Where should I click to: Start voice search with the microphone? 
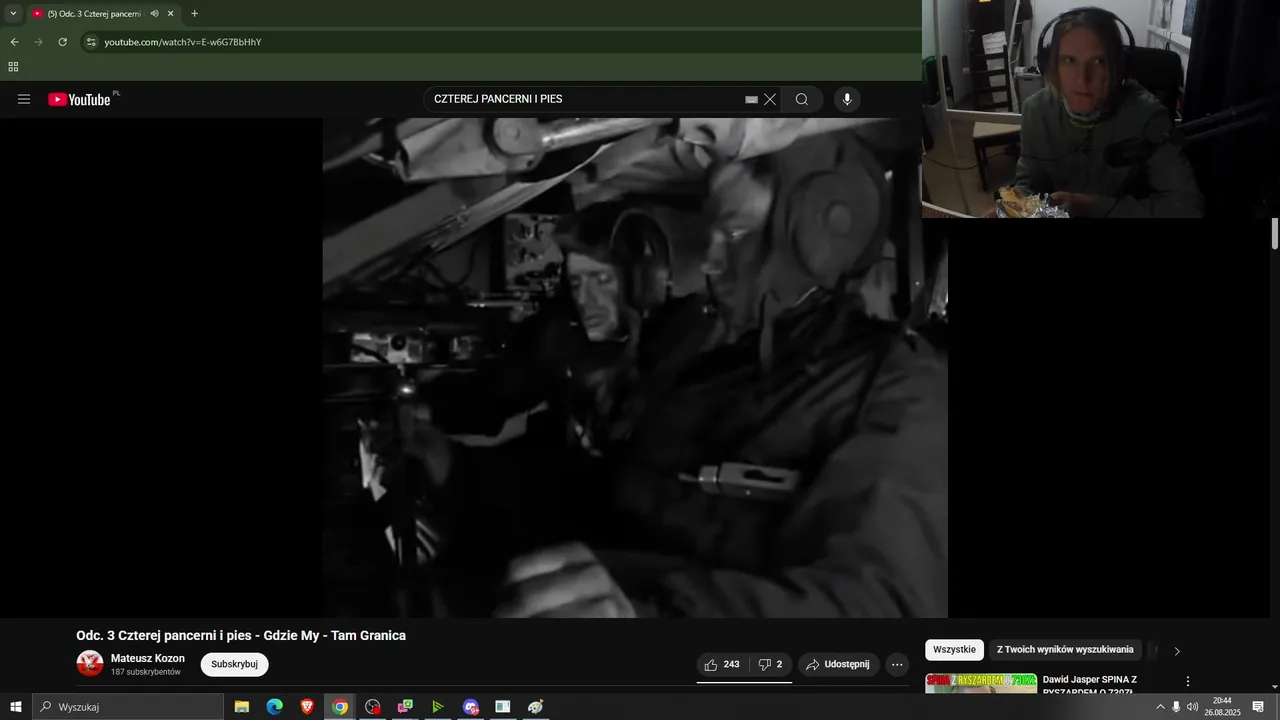[847, 99]
